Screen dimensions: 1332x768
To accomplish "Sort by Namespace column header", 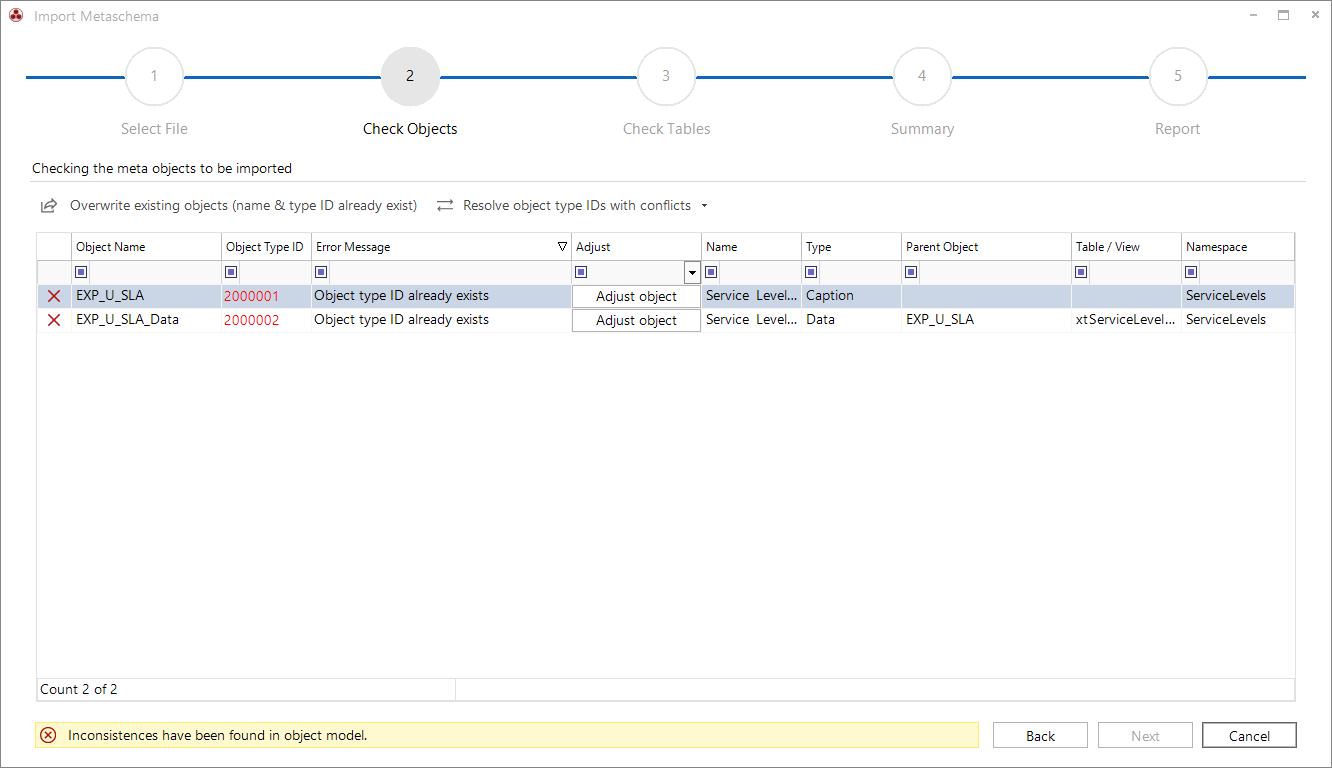I will pos(1238,247).
